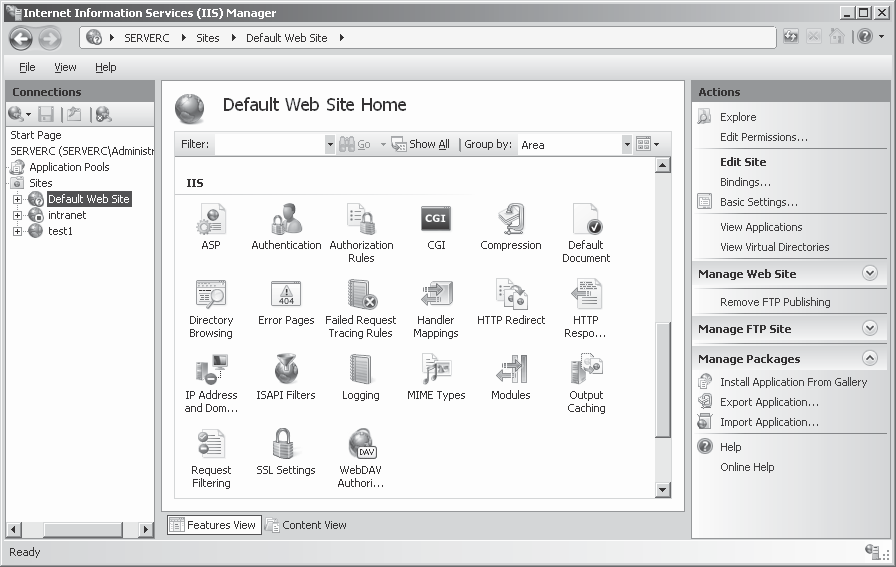The width and height of the screenshot is (896, 567).
Task: Open the ISAPI Filters feature
Action: 286,377
